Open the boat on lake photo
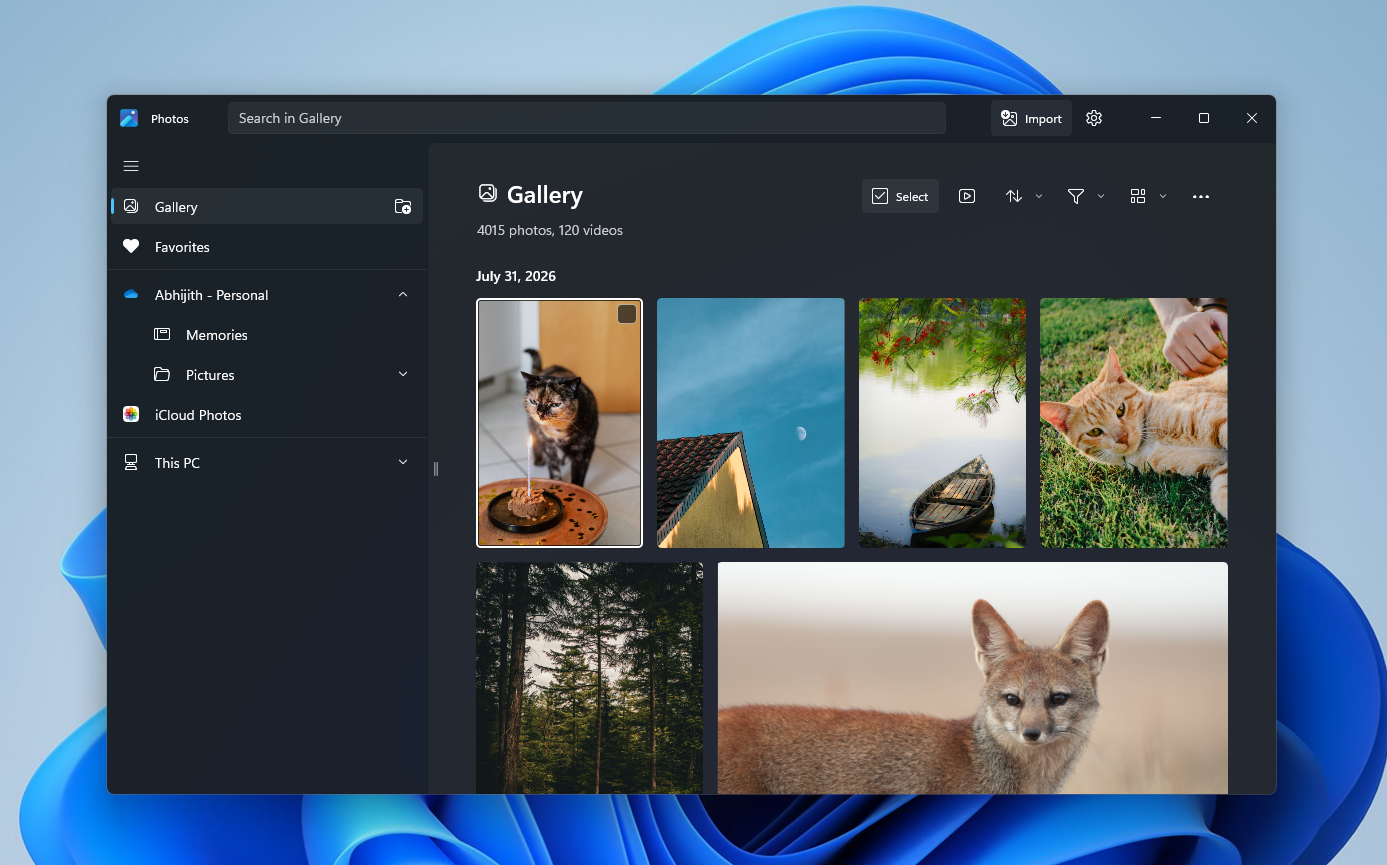 [942, 423]
